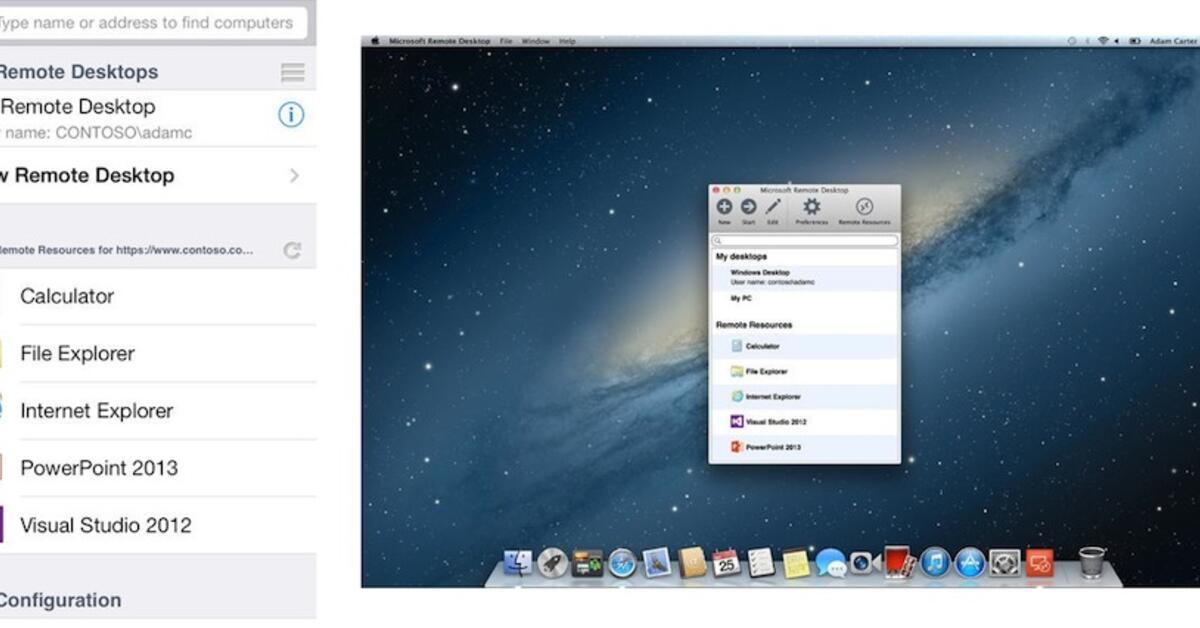Open the File menu in the menu bar
The width and height of the screenshot is (1200, 628).
[506, 41]
